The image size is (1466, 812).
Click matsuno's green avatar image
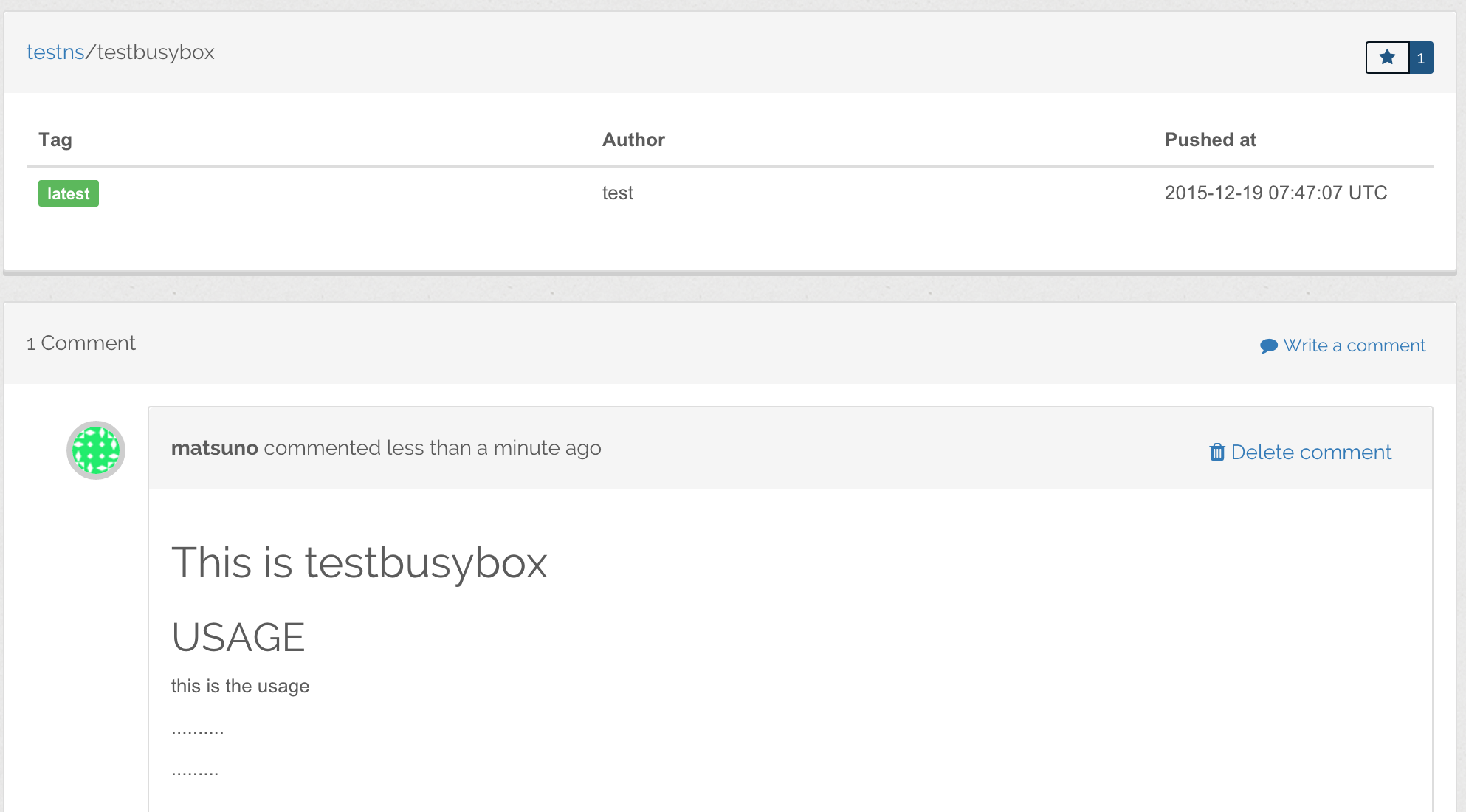(x=96, y=450)
